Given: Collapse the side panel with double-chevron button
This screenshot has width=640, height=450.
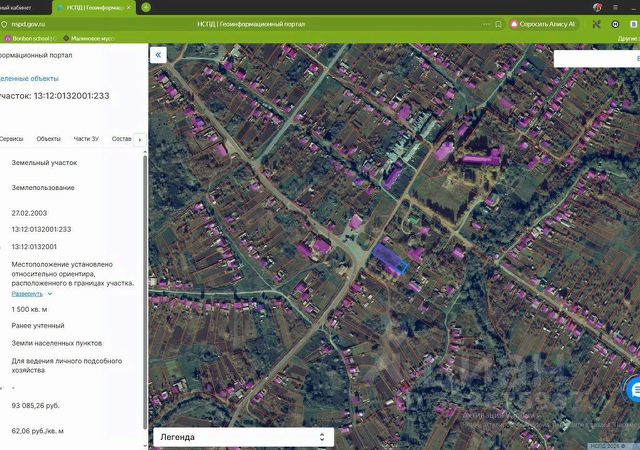Looking at the screenshot, I should 158,55.
